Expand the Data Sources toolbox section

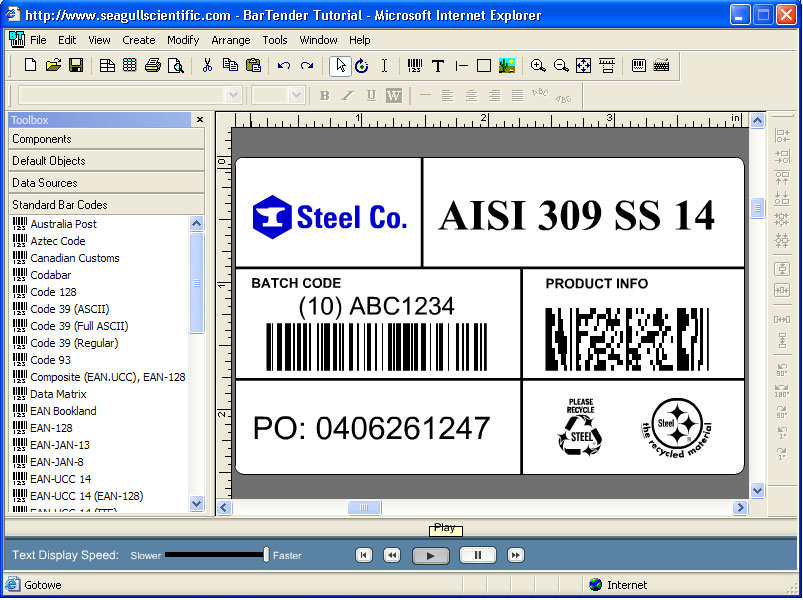(106, 183)
